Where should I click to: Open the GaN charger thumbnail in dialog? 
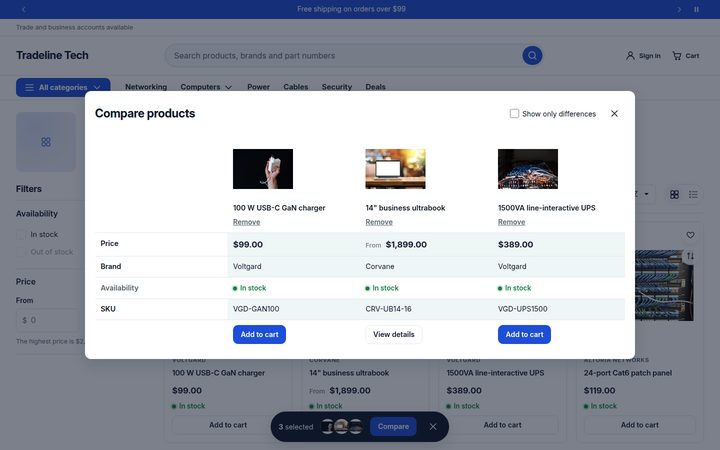click(x=263, y=169)
